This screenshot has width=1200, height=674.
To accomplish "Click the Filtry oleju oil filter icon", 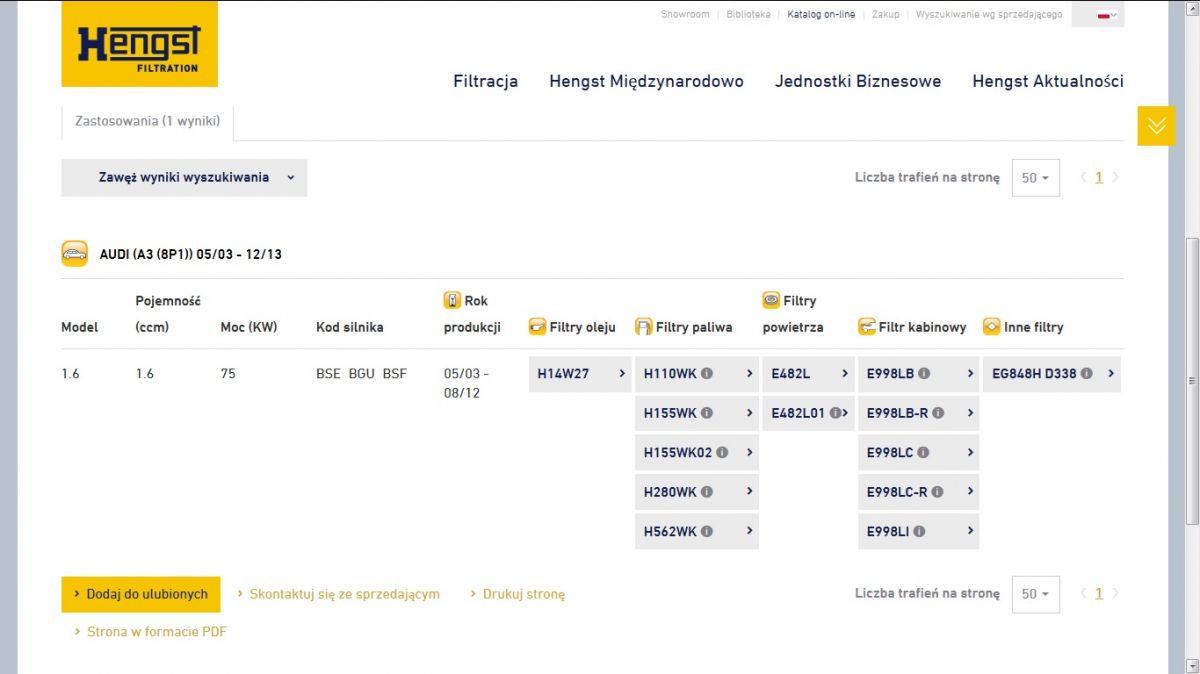I will pos(537,327).
